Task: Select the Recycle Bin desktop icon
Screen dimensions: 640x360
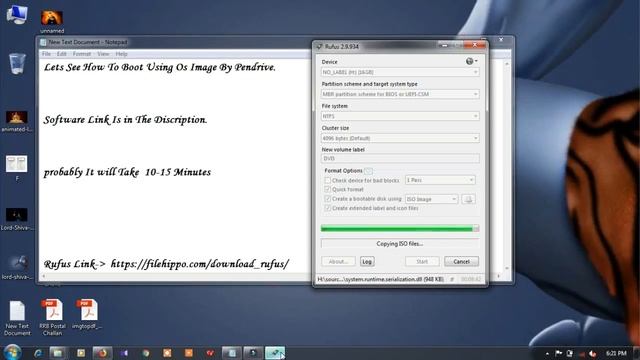Action: click(17, 64)
